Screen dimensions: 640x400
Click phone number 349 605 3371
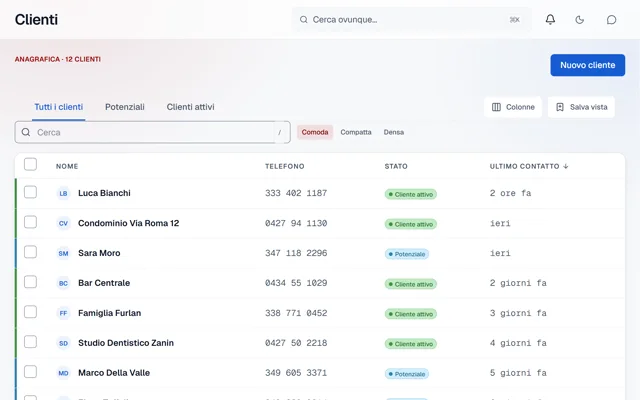point(296,373)
